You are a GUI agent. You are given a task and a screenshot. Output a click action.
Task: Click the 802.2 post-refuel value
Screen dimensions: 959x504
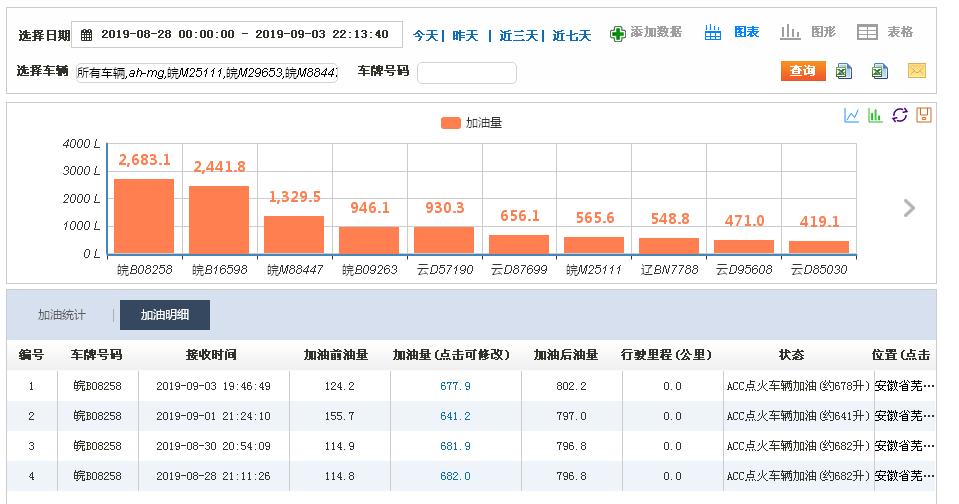571,386
